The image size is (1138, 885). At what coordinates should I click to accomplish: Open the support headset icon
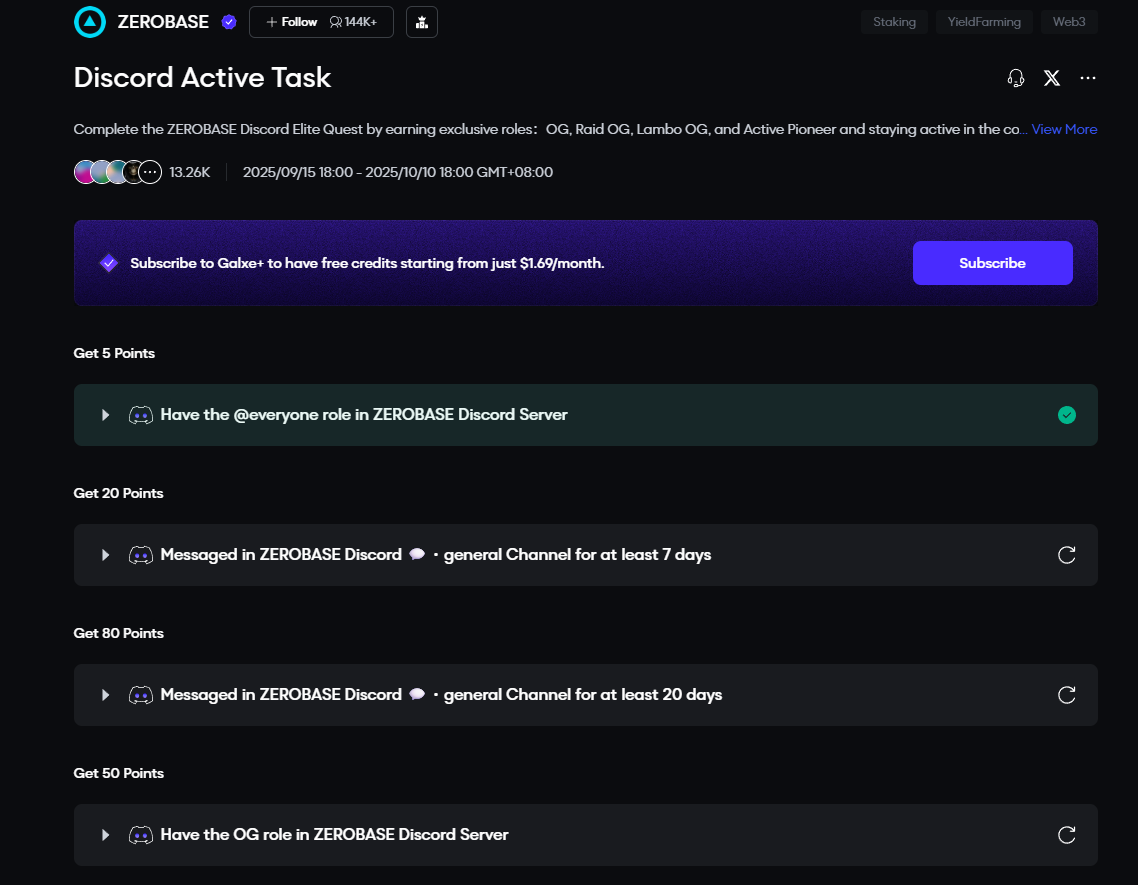tap(1015, 78)
